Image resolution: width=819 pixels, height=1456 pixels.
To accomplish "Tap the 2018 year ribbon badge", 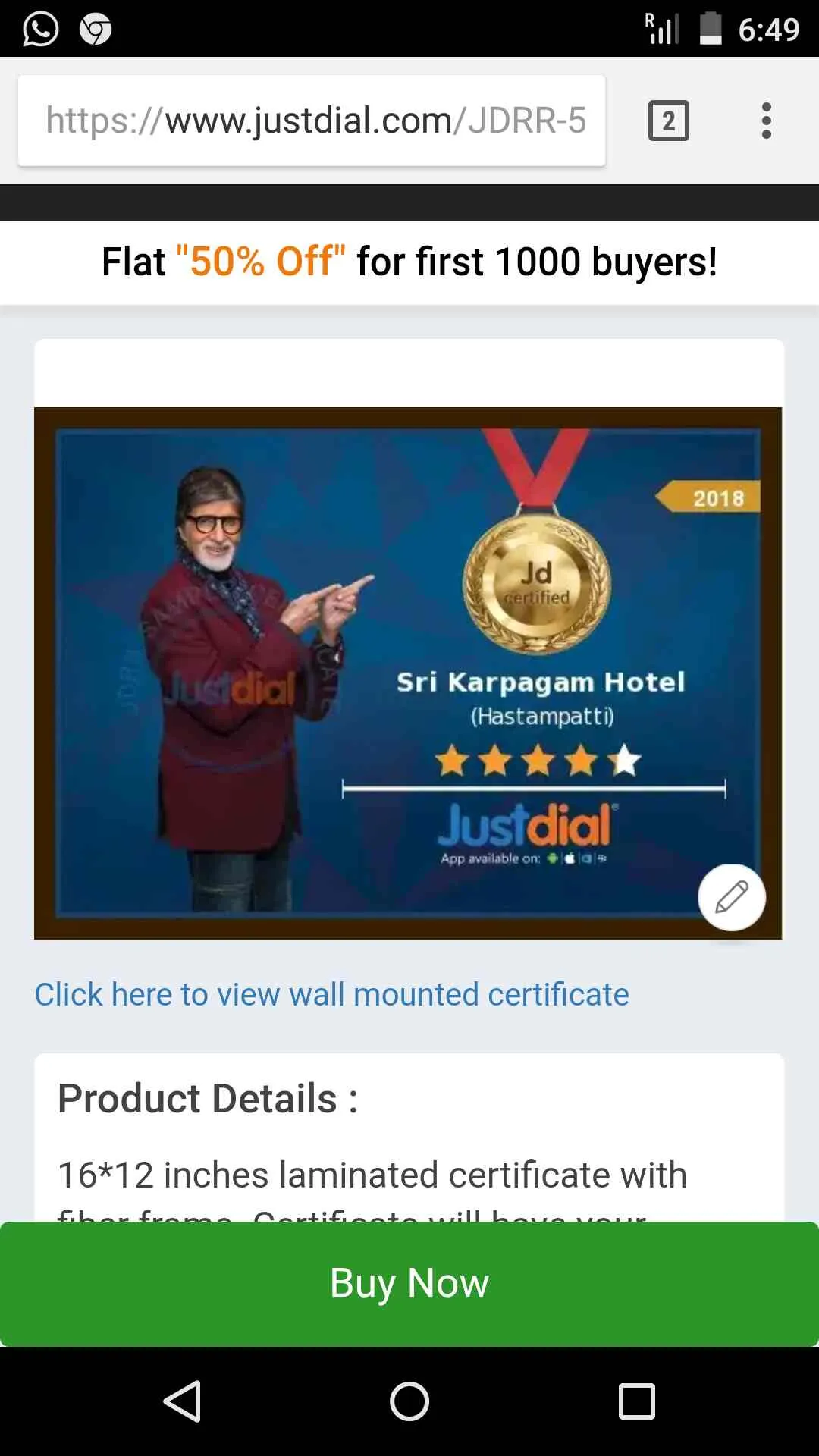I will (709, 497).
